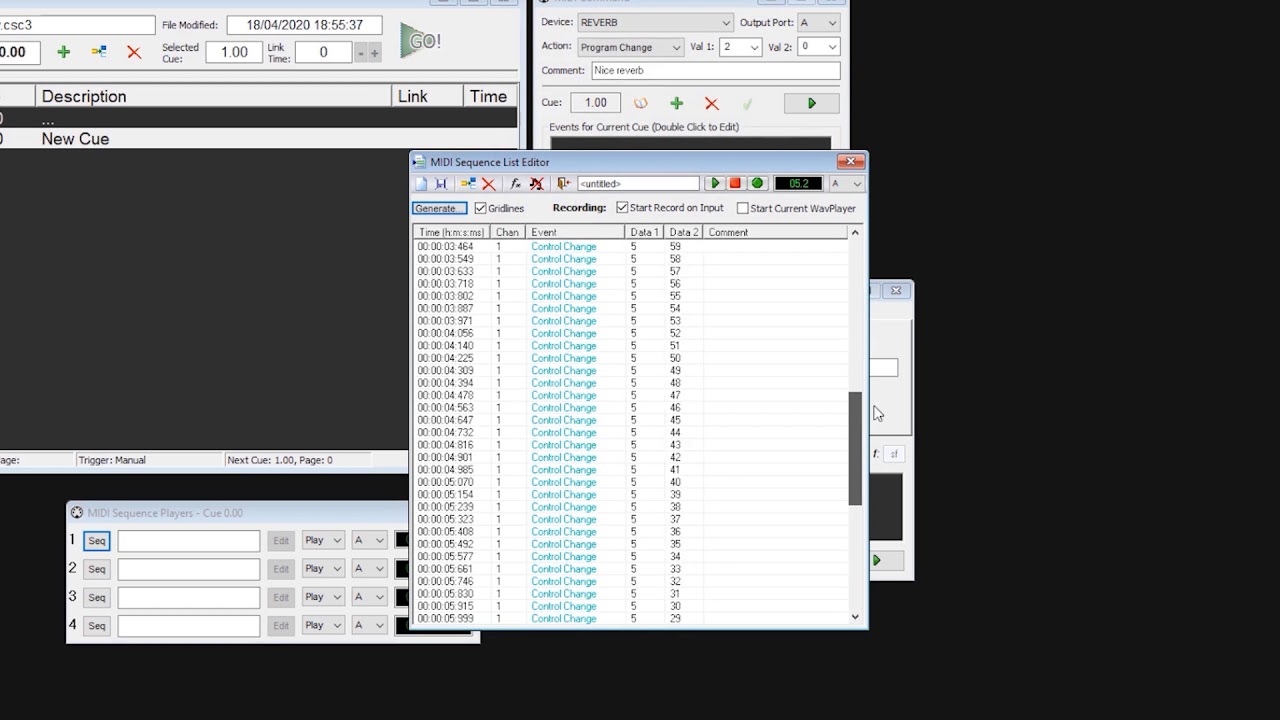Click the New sequence icon in MIDI Sequence List Editor
Viewport: 1280px width, 720px height.
[421, 184]
